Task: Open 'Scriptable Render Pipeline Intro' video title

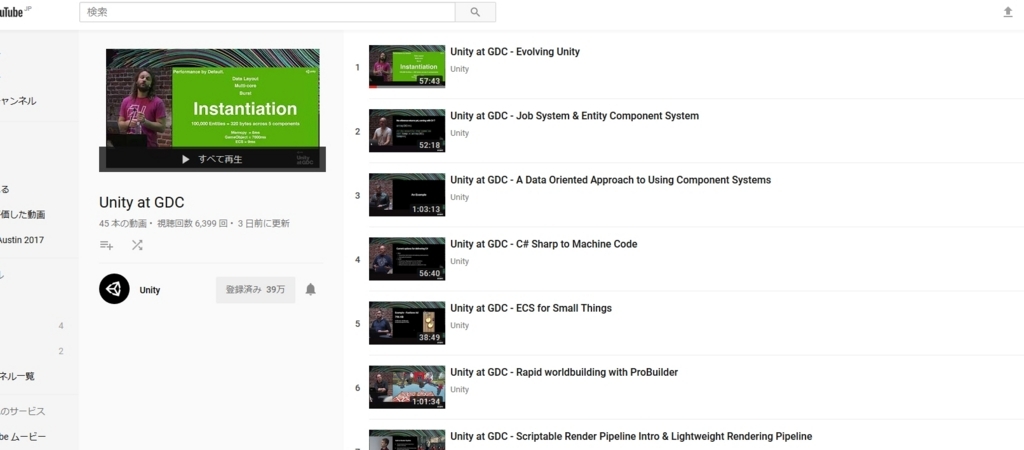Action: [x=631, y=436]
